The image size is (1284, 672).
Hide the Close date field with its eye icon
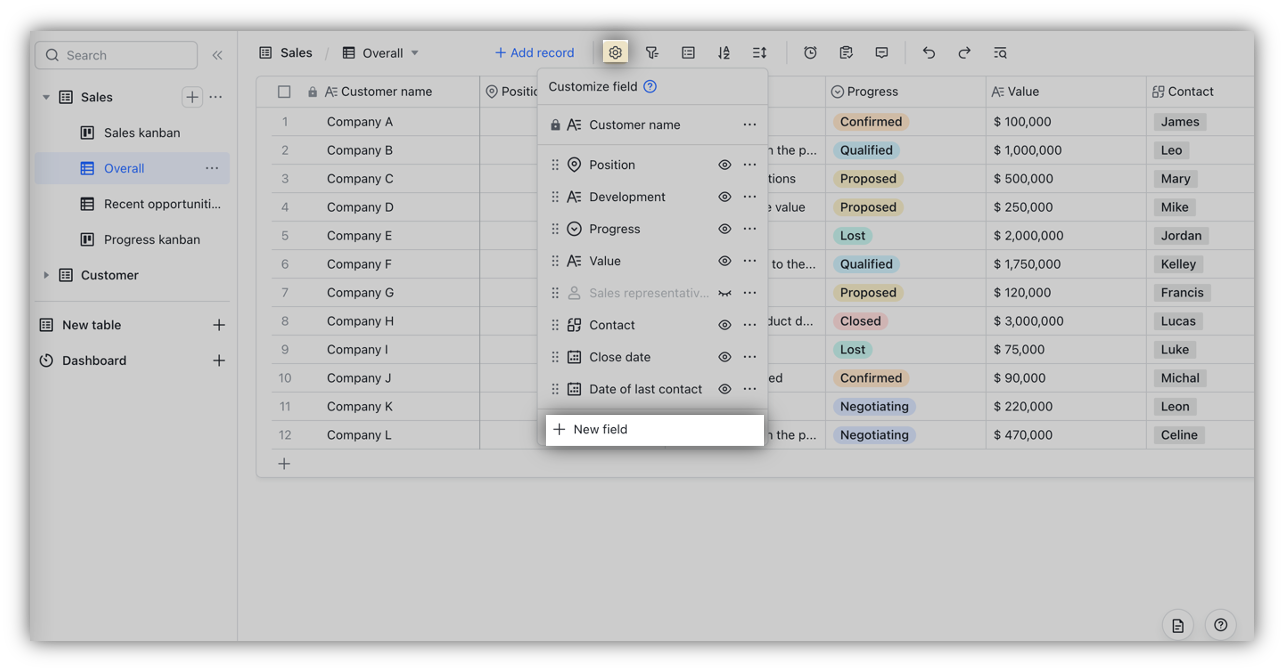[x=725, y=357]
